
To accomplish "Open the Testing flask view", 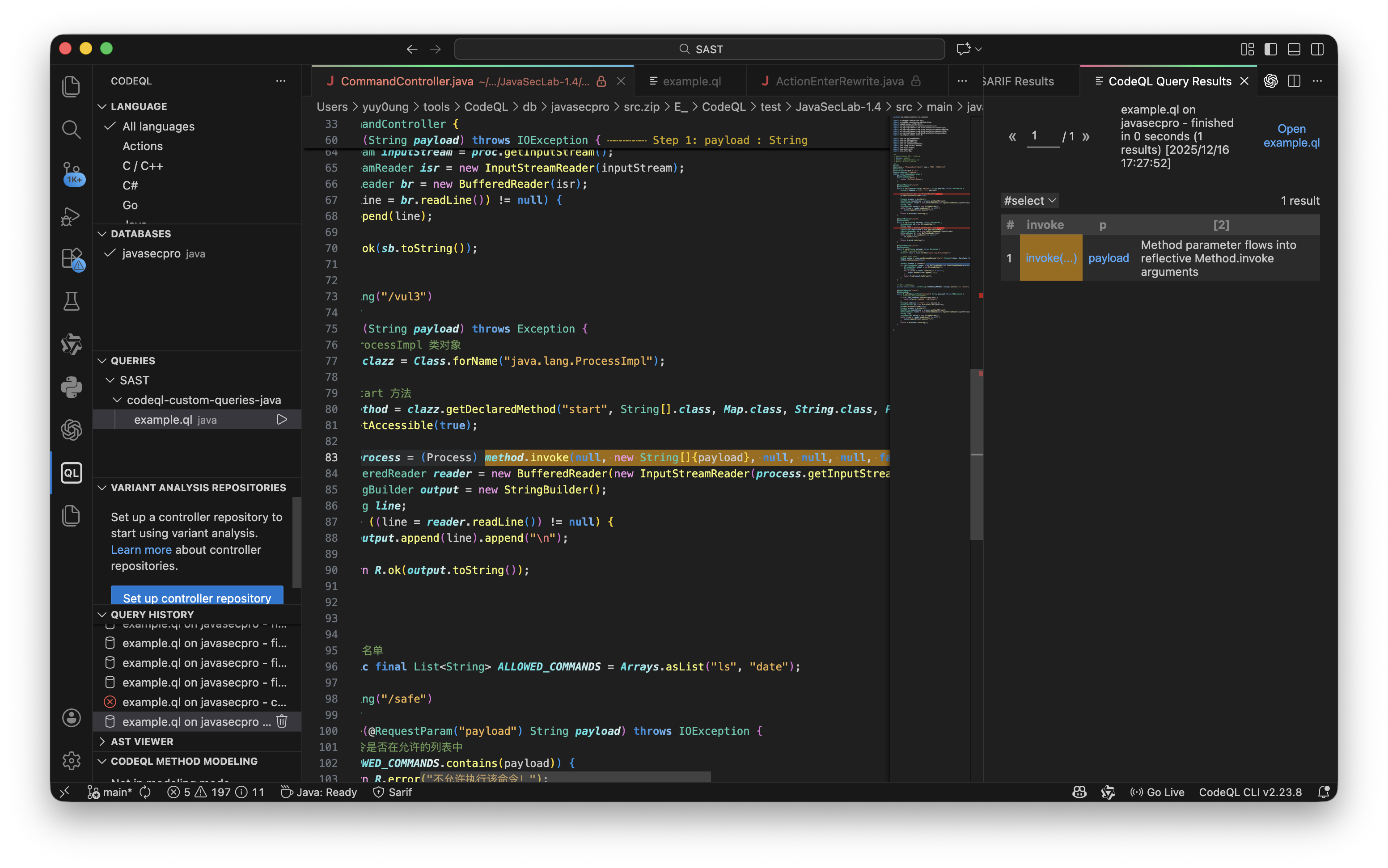I will pos(71,301).
